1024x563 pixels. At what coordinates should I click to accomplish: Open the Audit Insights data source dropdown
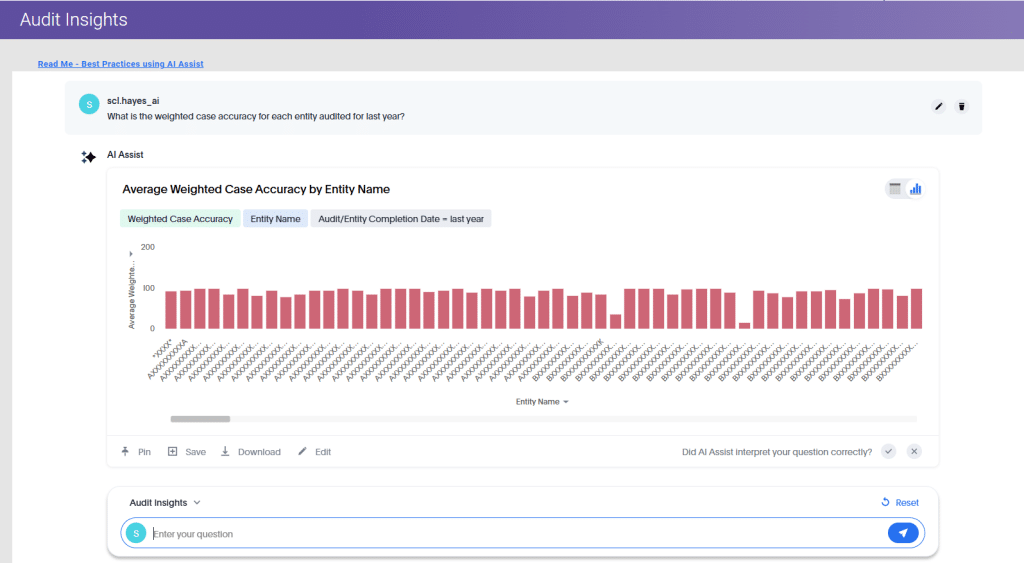tap(165, 503)
